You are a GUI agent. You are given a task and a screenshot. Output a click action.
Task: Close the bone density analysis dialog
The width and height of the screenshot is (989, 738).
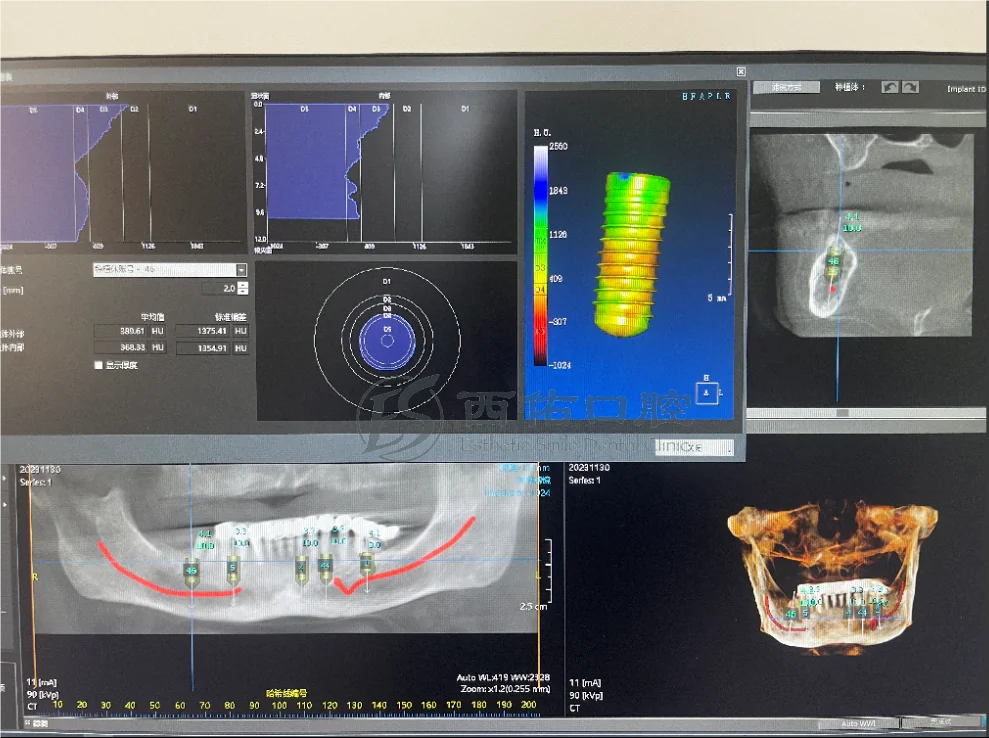coord(740,72)
